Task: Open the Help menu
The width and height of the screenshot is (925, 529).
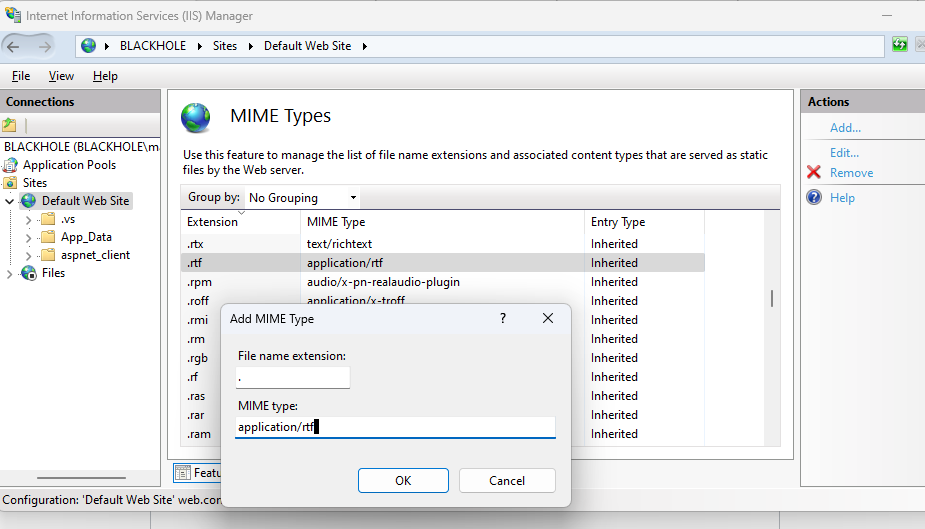Action: pyautogui.click(x=105, y=76)
